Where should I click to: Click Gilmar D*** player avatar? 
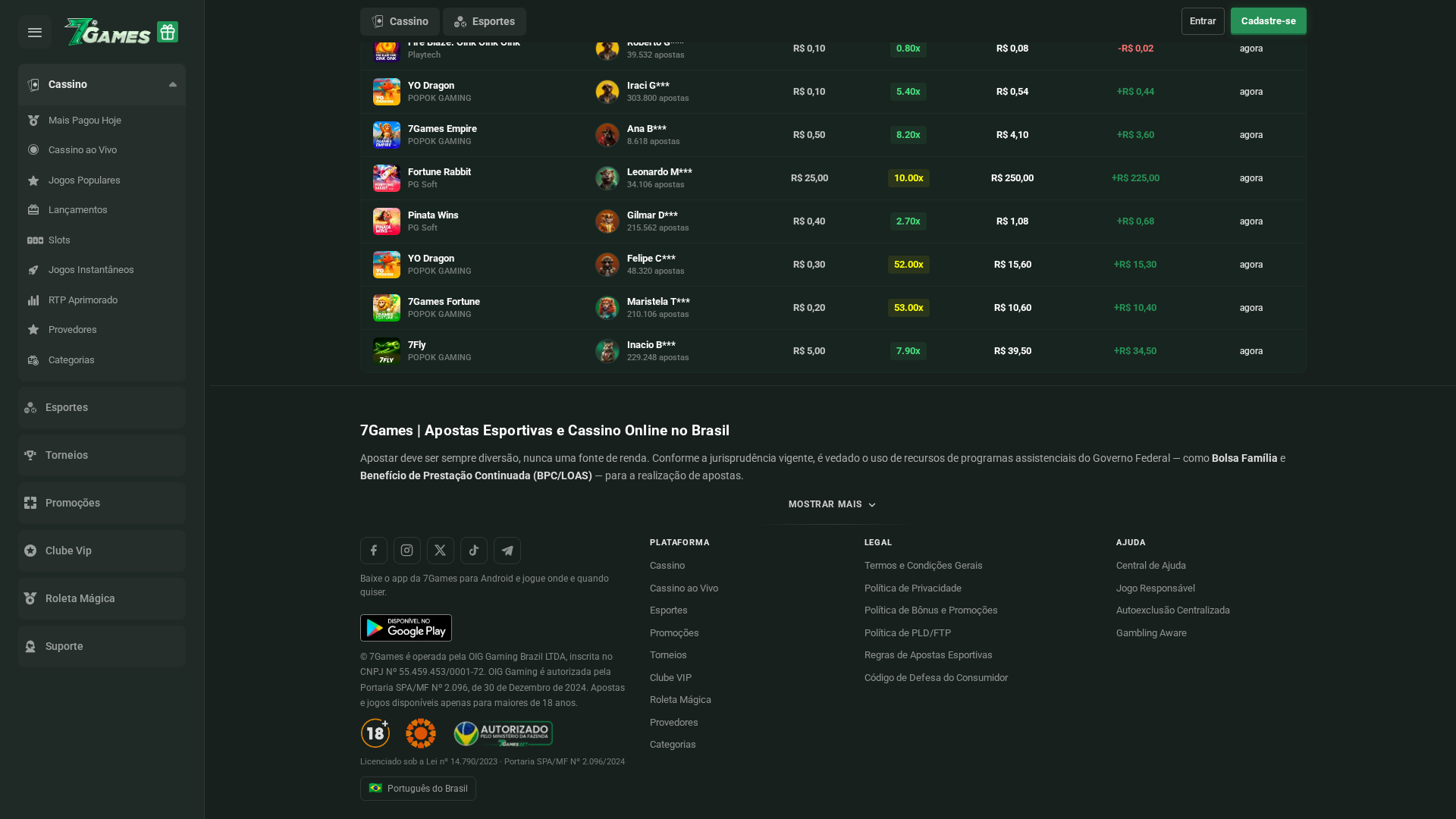[x=607, y=221]
